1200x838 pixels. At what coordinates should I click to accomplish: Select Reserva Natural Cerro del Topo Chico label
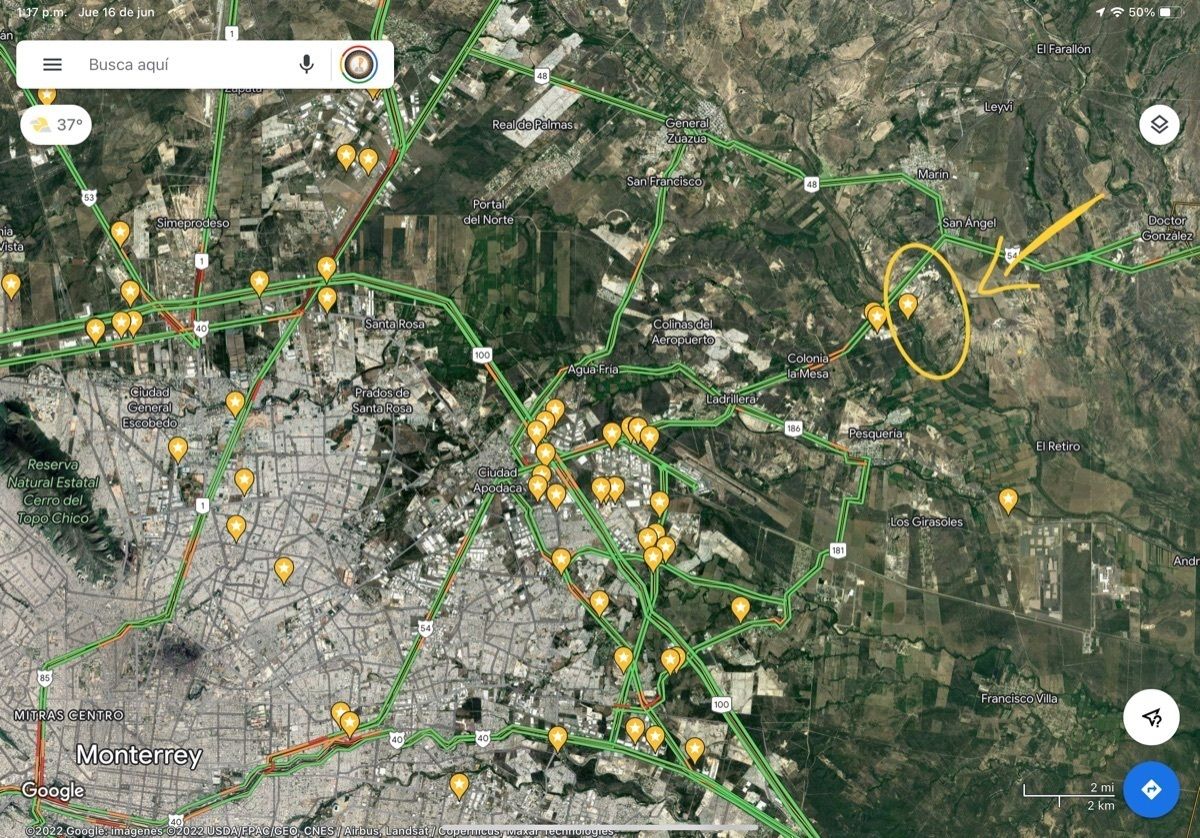[x=62, y=491]
